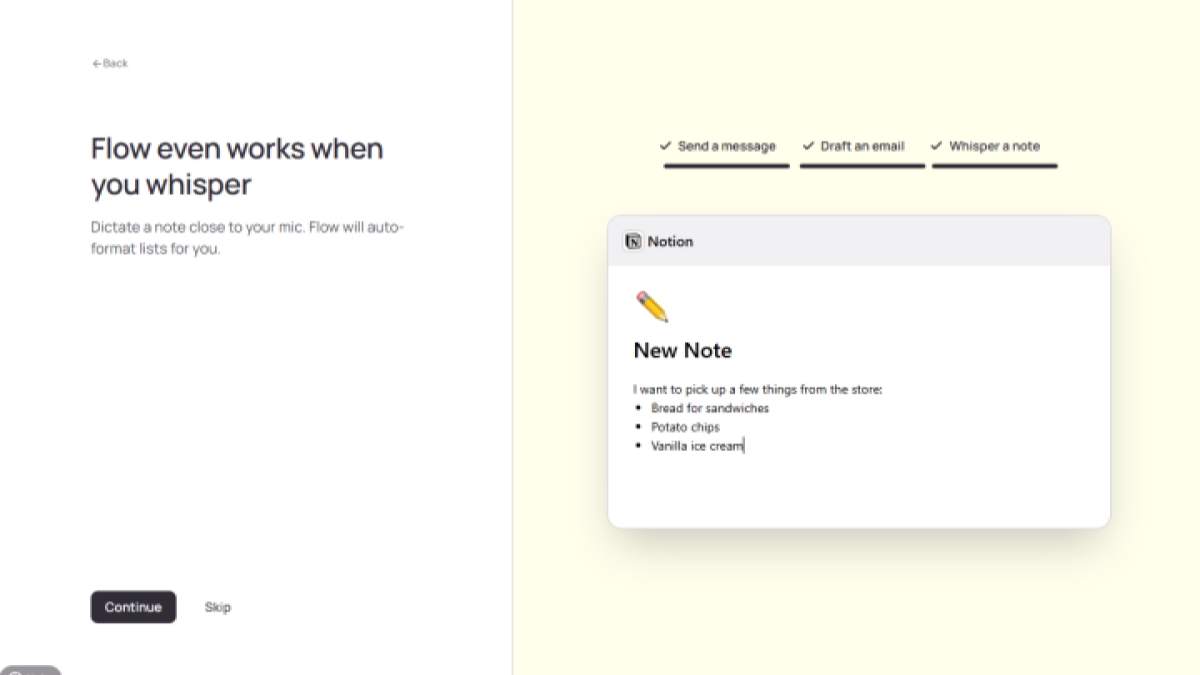Viewport: 1200px width, 675px height.
Task: Select the Send a message step
Action: click(x=726, y=146)
